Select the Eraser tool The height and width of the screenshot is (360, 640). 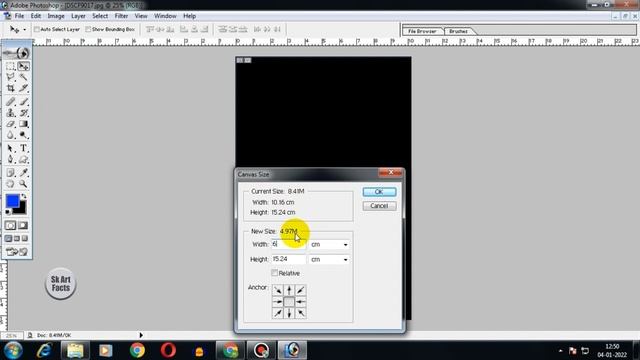[11, 124]
